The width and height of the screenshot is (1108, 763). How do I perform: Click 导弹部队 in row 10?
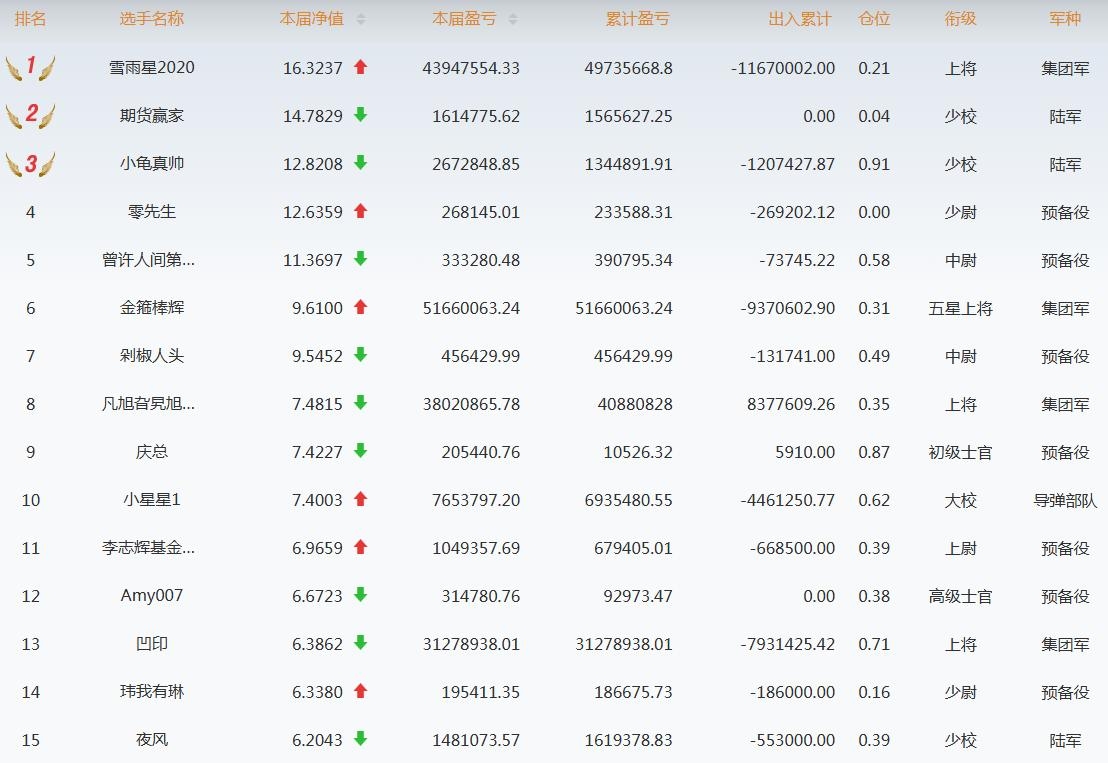pyautogui.click(x=1065, y=500)
